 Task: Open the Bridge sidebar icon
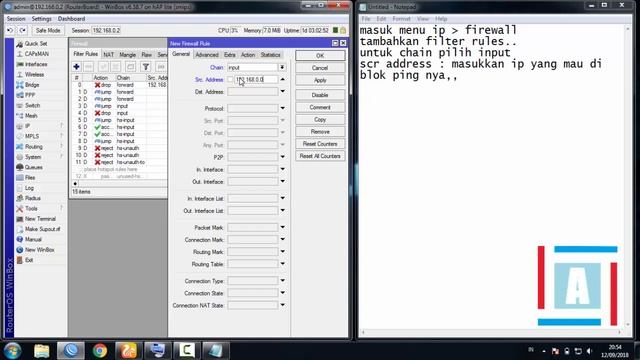pos(19,85)
